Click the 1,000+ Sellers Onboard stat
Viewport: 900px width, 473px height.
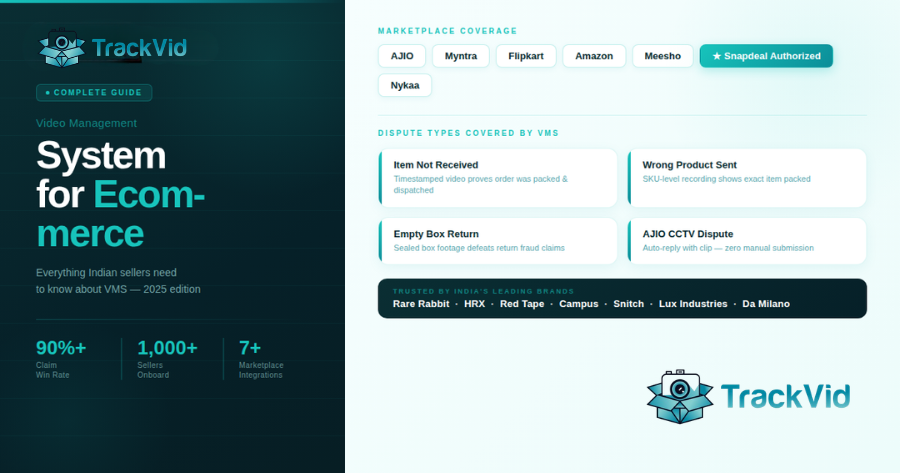[x=167, y=359]
